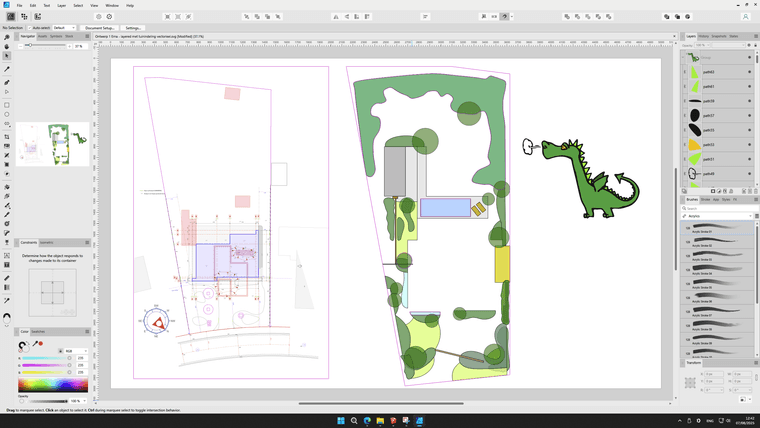Expand the more tools chevron below the color well

(x=7, y=326)
